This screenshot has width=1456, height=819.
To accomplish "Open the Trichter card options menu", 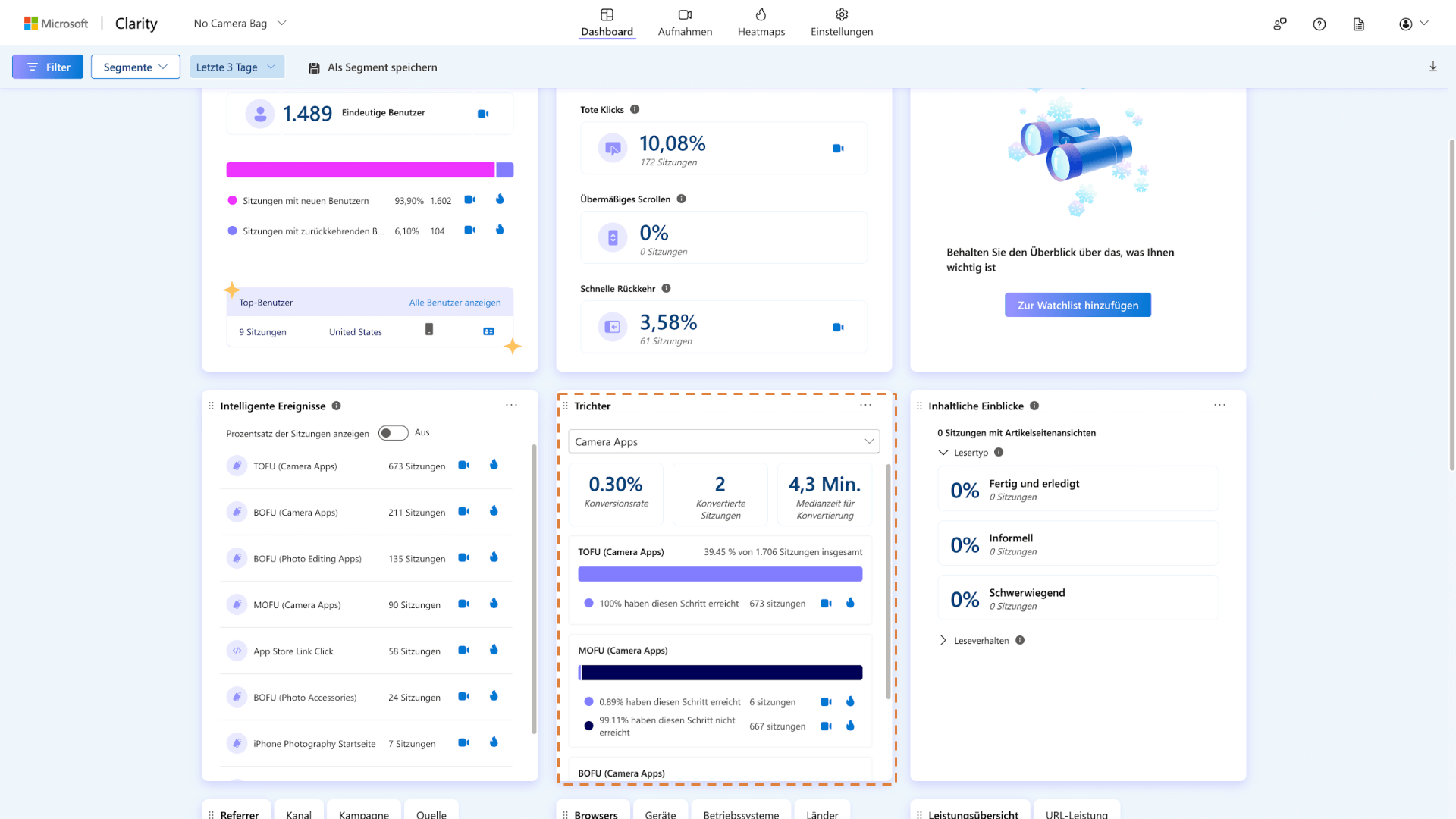I will pyautogui.click(x=865, y=406).
